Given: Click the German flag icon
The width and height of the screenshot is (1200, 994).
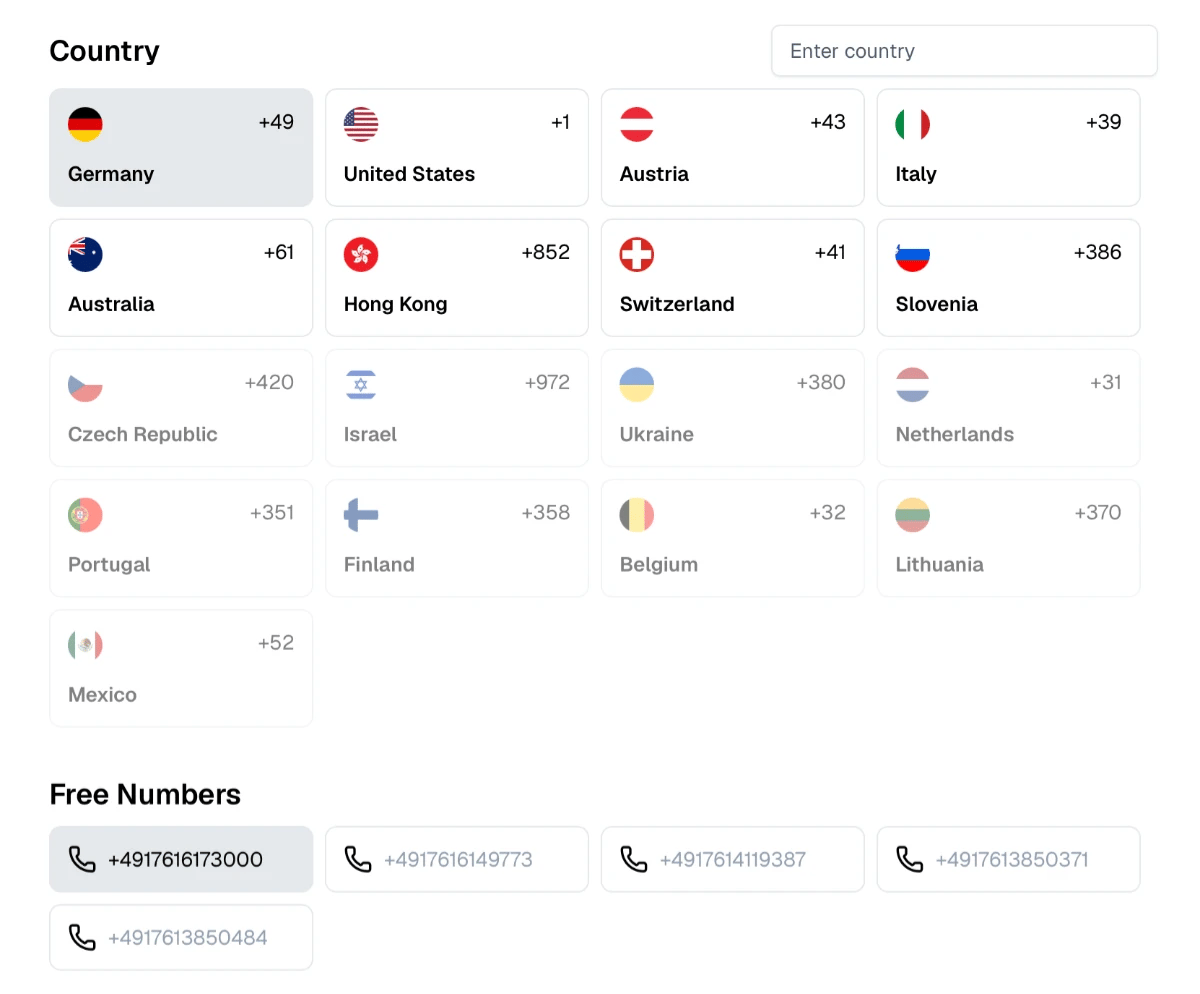Looking at the screenshot, I should click(x=85, y=125).
